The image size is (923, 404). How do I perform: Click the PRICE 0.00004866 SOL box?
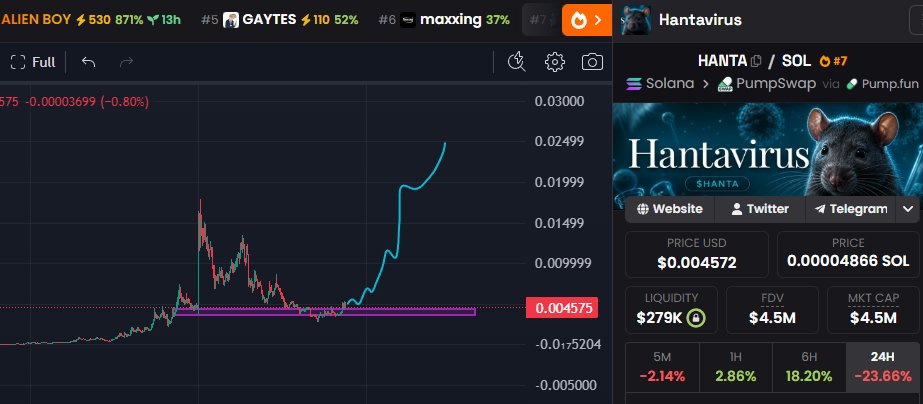coord(848,254)
